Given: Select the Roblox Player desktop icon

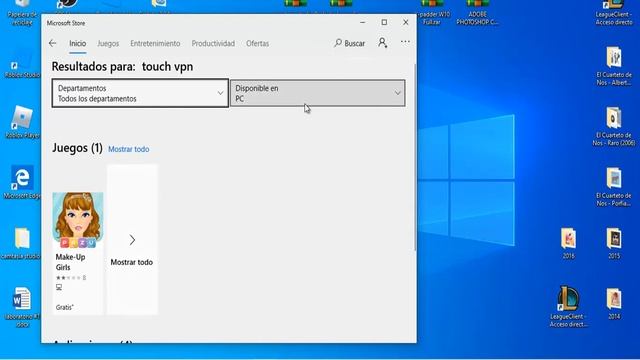Looking at the screenshot, I should (x=22, y=122).
